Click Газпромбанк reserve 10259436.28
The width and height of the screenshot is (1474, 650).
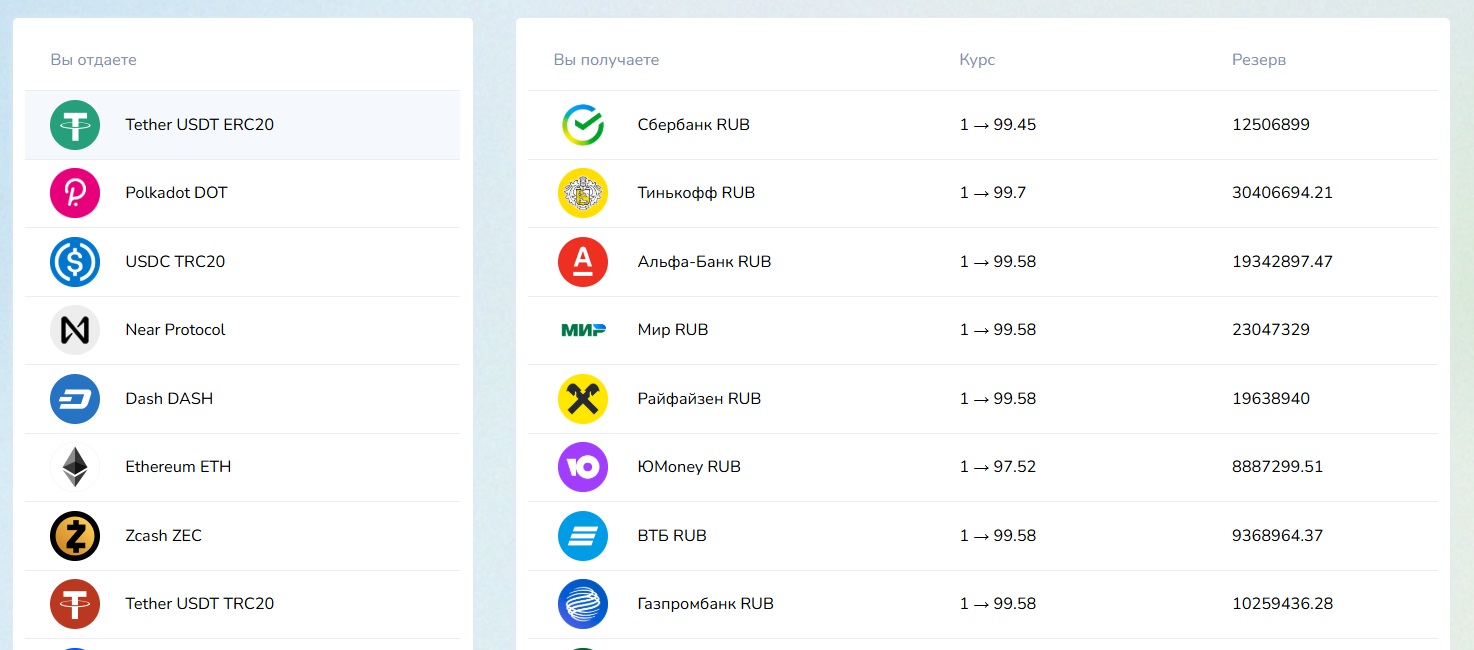point(1283,604)
